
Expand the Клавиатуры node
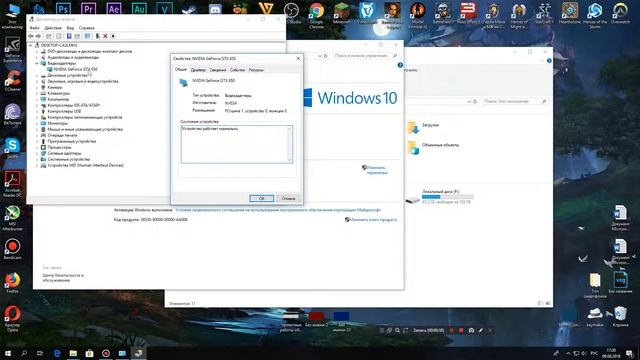[37, 93]
